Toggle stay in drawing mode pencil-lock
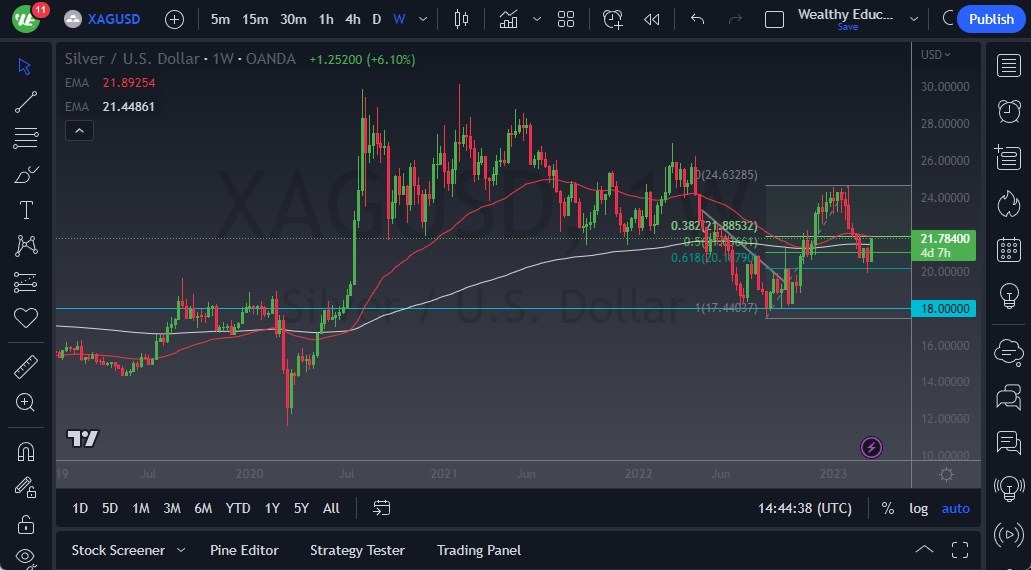Viewport: 1031px width, 570px height. pos(26,487)
